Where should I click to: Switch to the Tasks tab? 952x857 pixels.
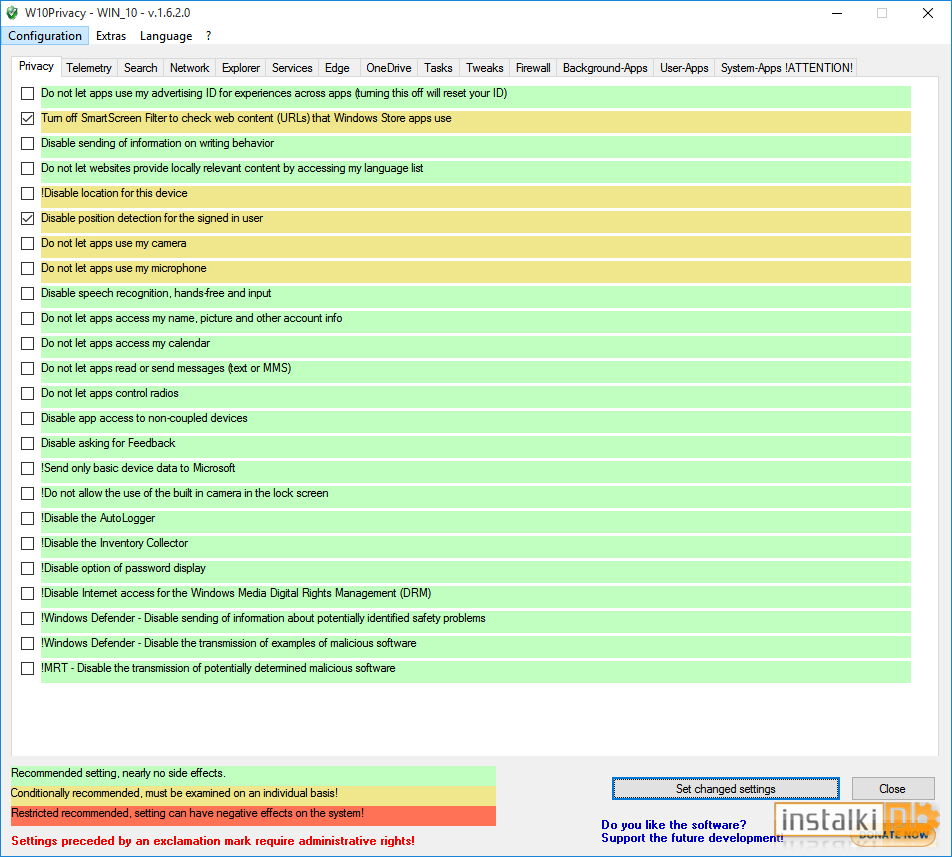point(438,68)
